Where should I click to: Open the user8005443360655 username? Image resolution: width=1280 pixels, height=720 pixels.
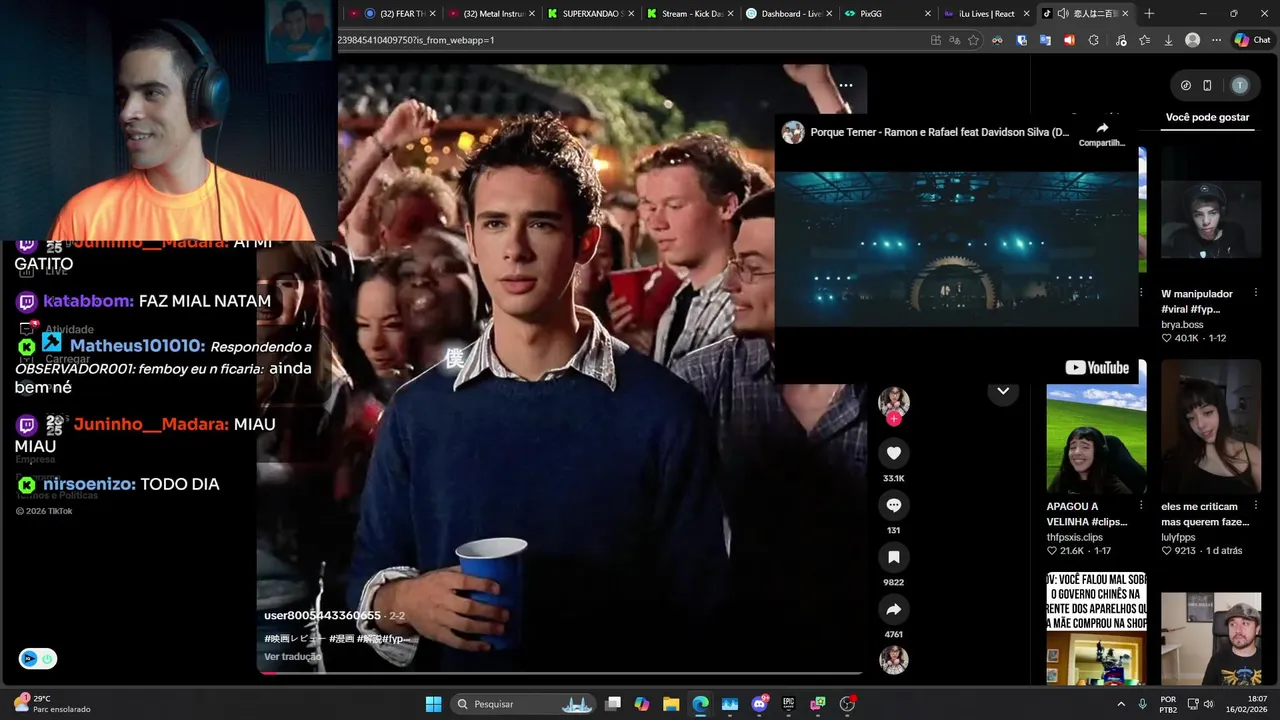[322, 615]
